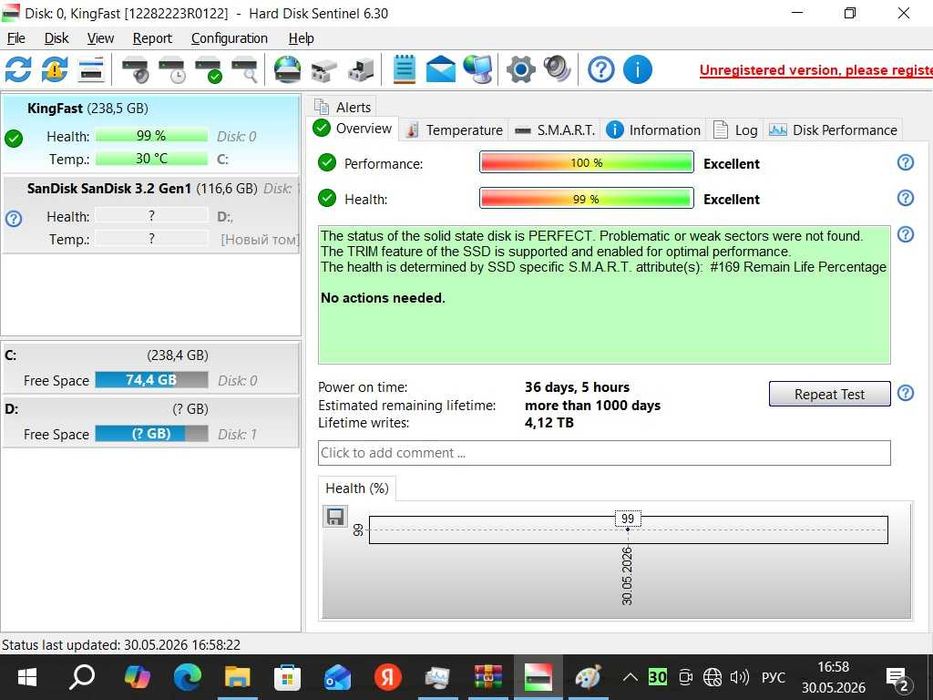
Task: Switch to the Disk Performance tab
Action: (x=833, y=130)
